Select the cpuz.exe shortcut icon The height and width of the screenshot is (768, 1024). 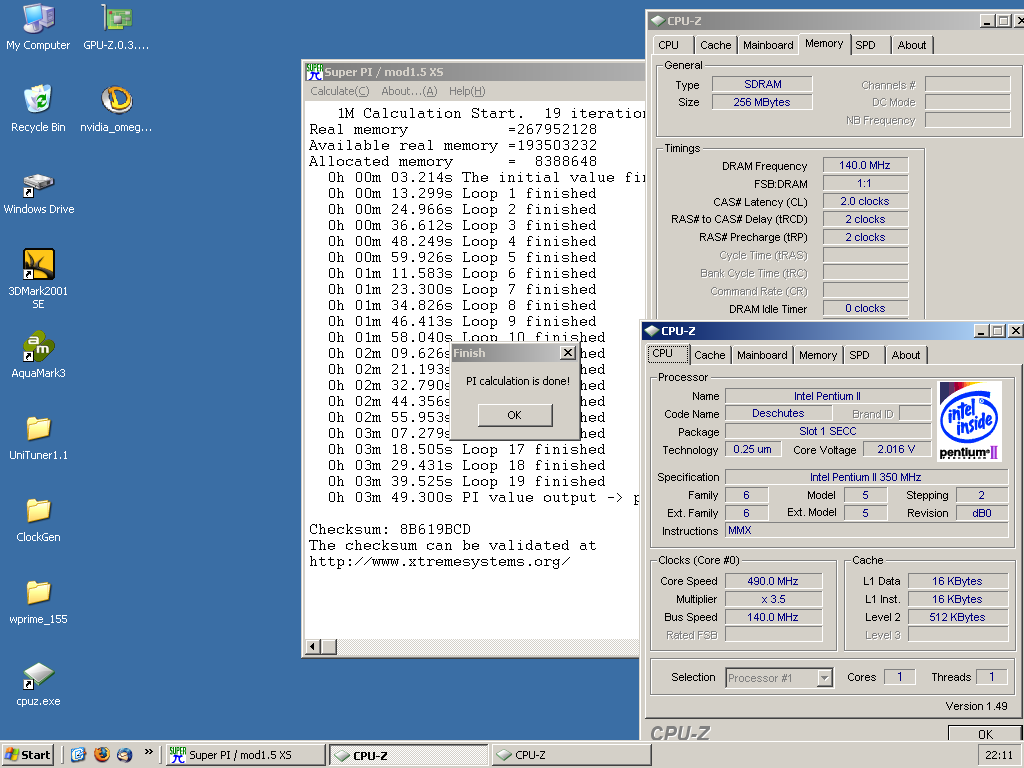(39, 684)
